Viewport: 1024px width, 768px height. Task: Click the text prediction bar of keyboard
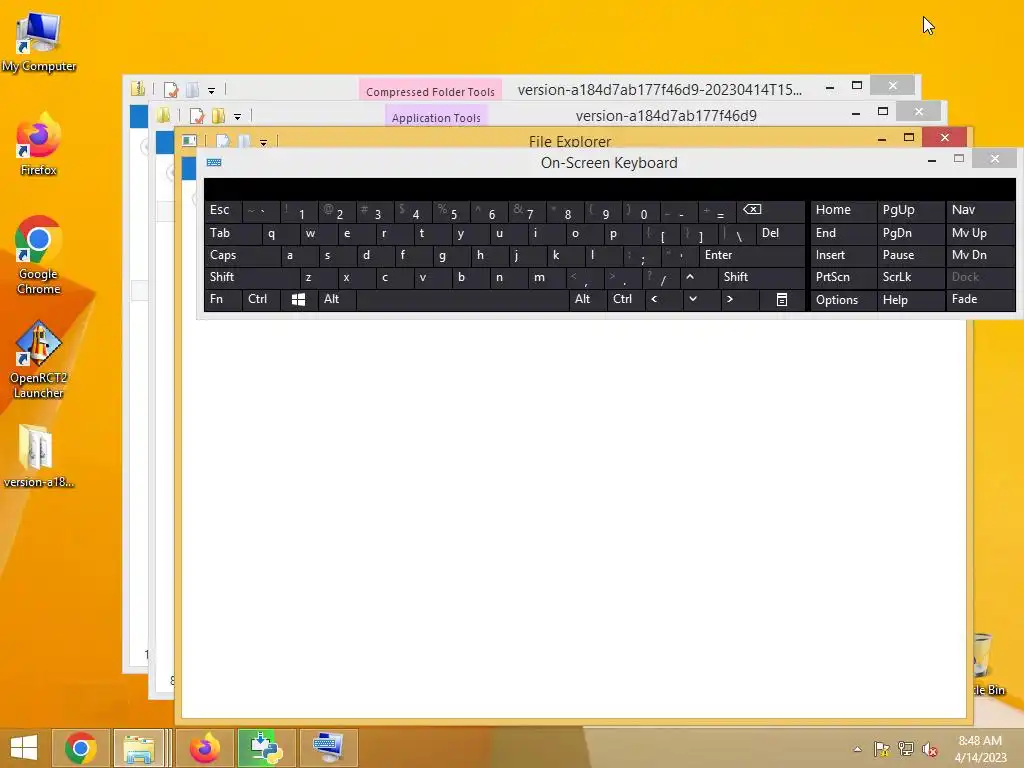tap(609, 189)
